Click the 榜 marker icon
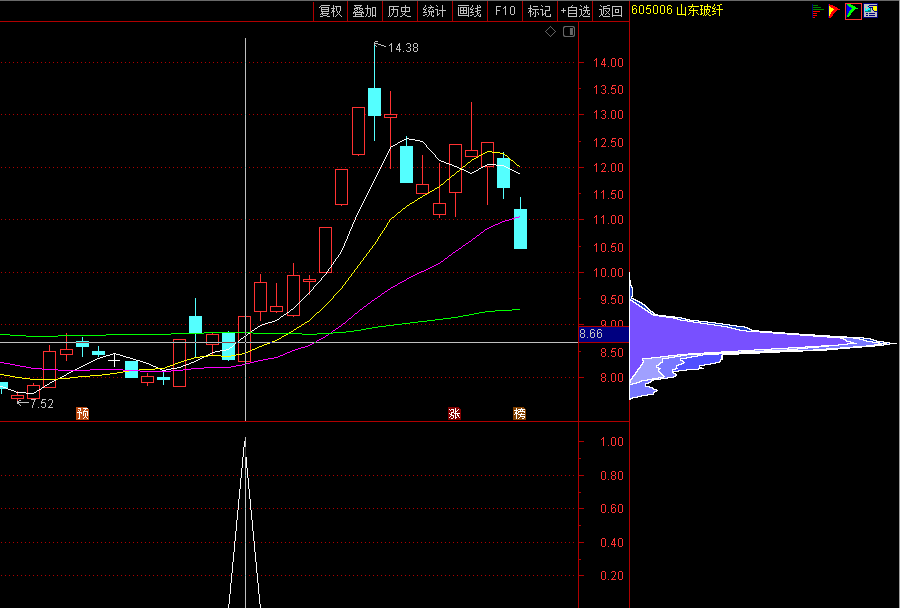The image size is (901, 608). 519,413
